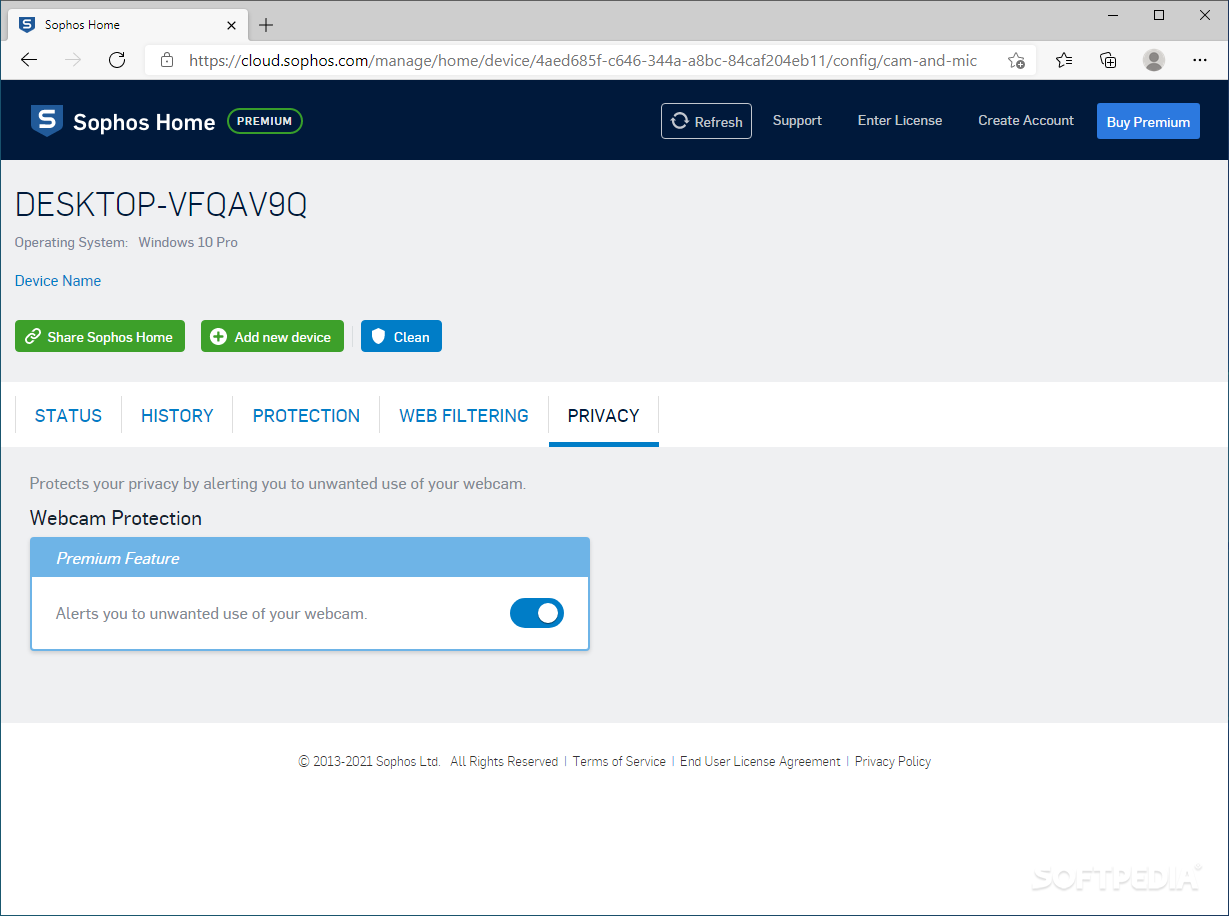This screenshot has width=1229, height=916.
Task: Click the Create Account link
Action: coord(1026,120)
